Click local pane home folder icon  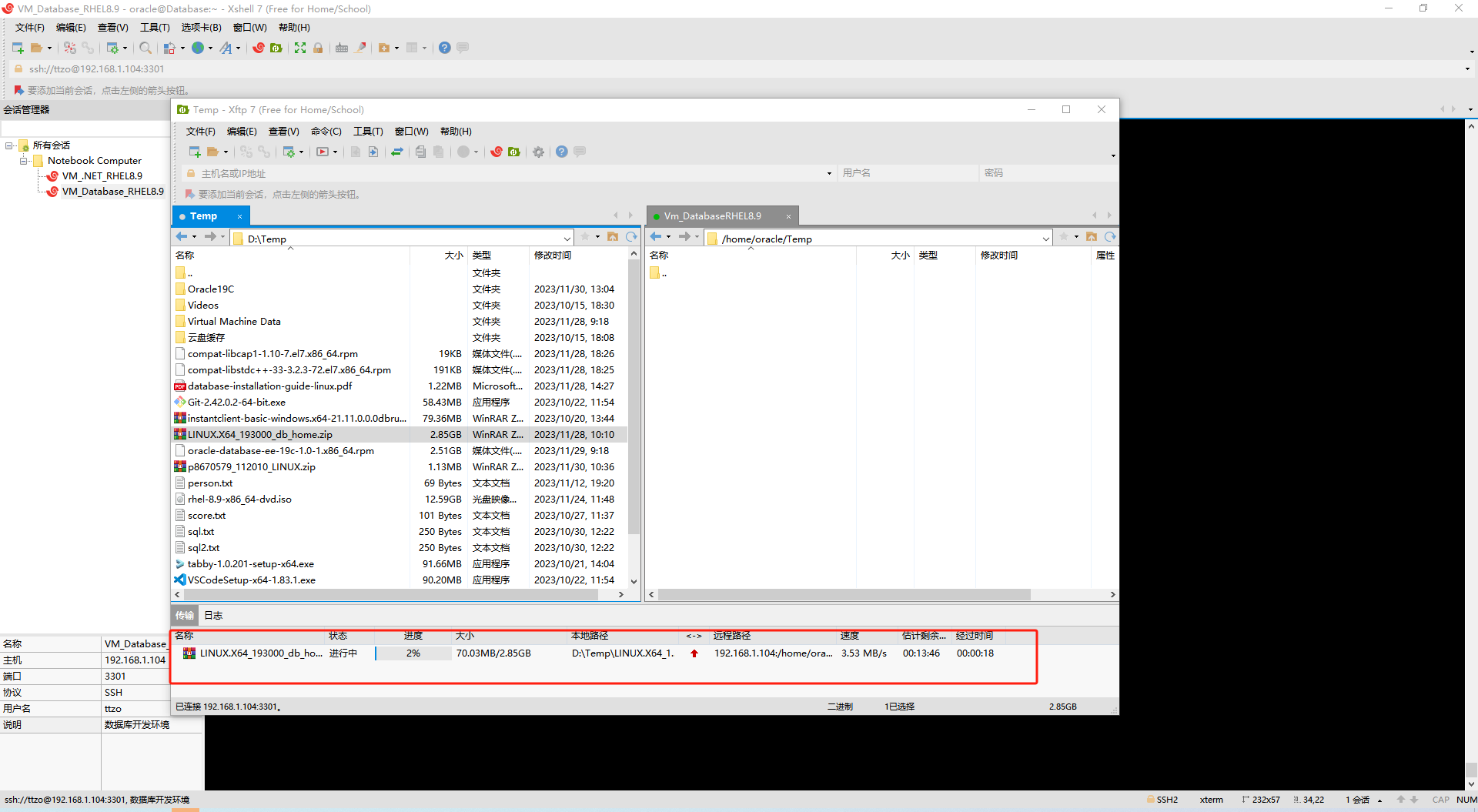click(613, 237)
